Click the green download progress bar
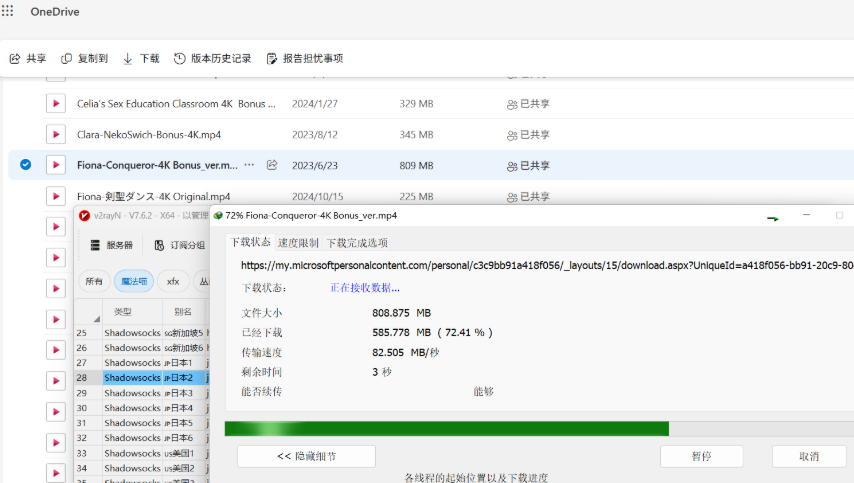The height and width of the screenshot is (483, 854). tap(446, 428)
